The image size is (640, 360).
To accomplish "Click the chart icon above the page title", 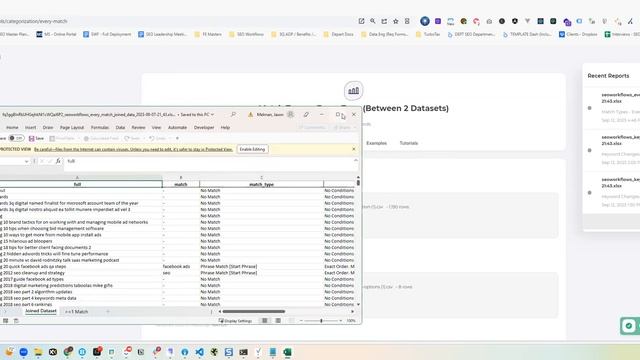I will (x=353, y=91).
